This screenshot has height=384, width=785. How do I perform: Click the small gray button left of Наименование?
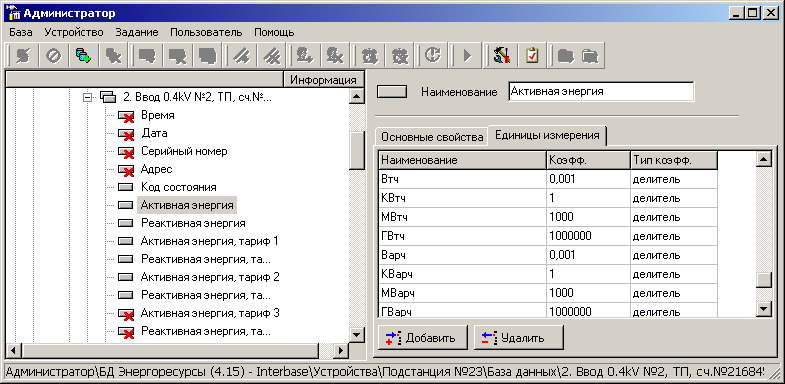[x=391, y=92]
